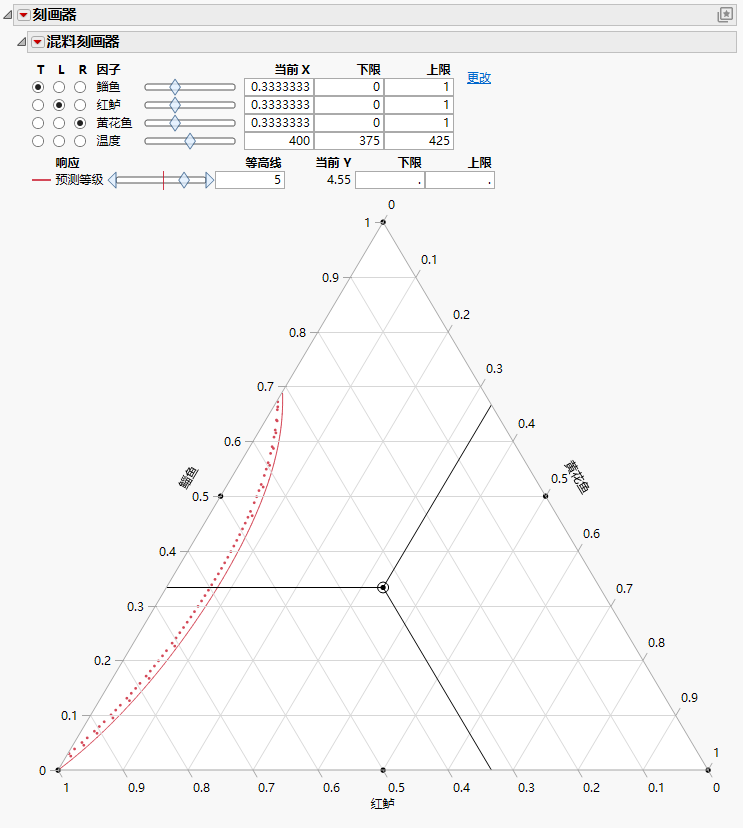The height and width of the screenshot is (828, 743).
Task: Click the 黄花鱼 axis label on plot
Action: click(x=577, y=477)
